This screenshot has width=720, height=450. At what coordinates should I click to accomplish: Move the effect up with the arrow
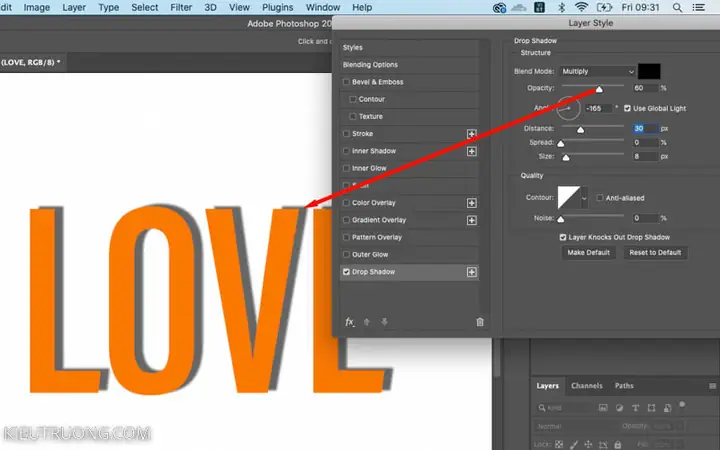click(366, 322)
